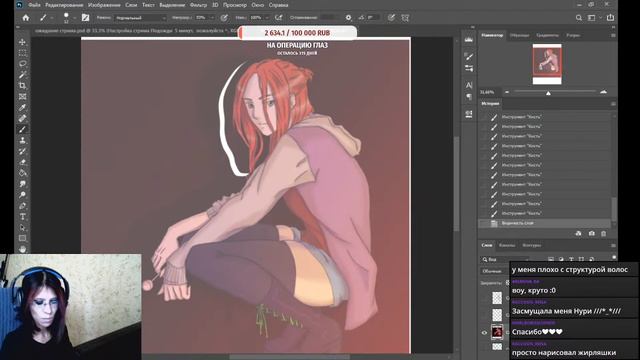This screenshot has height=360, width=640.
Task: Show the bottom layer below the visible one
Action: (484, 347)
